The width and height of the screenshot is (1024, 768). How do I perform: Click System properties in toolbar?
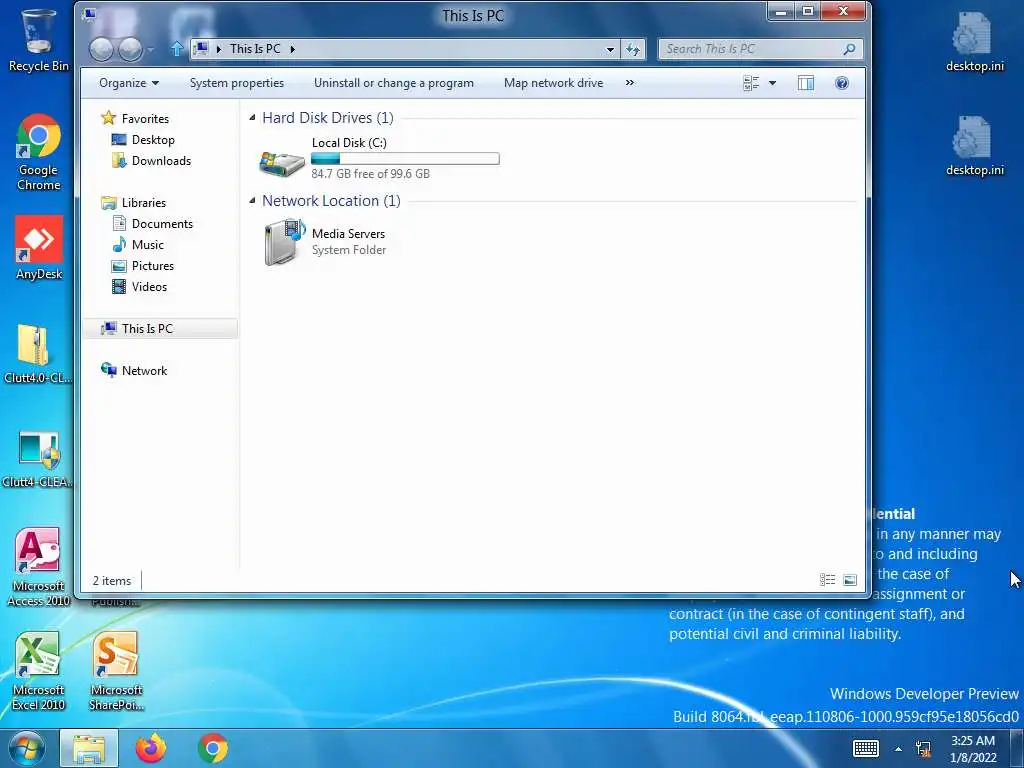point(236,83)
